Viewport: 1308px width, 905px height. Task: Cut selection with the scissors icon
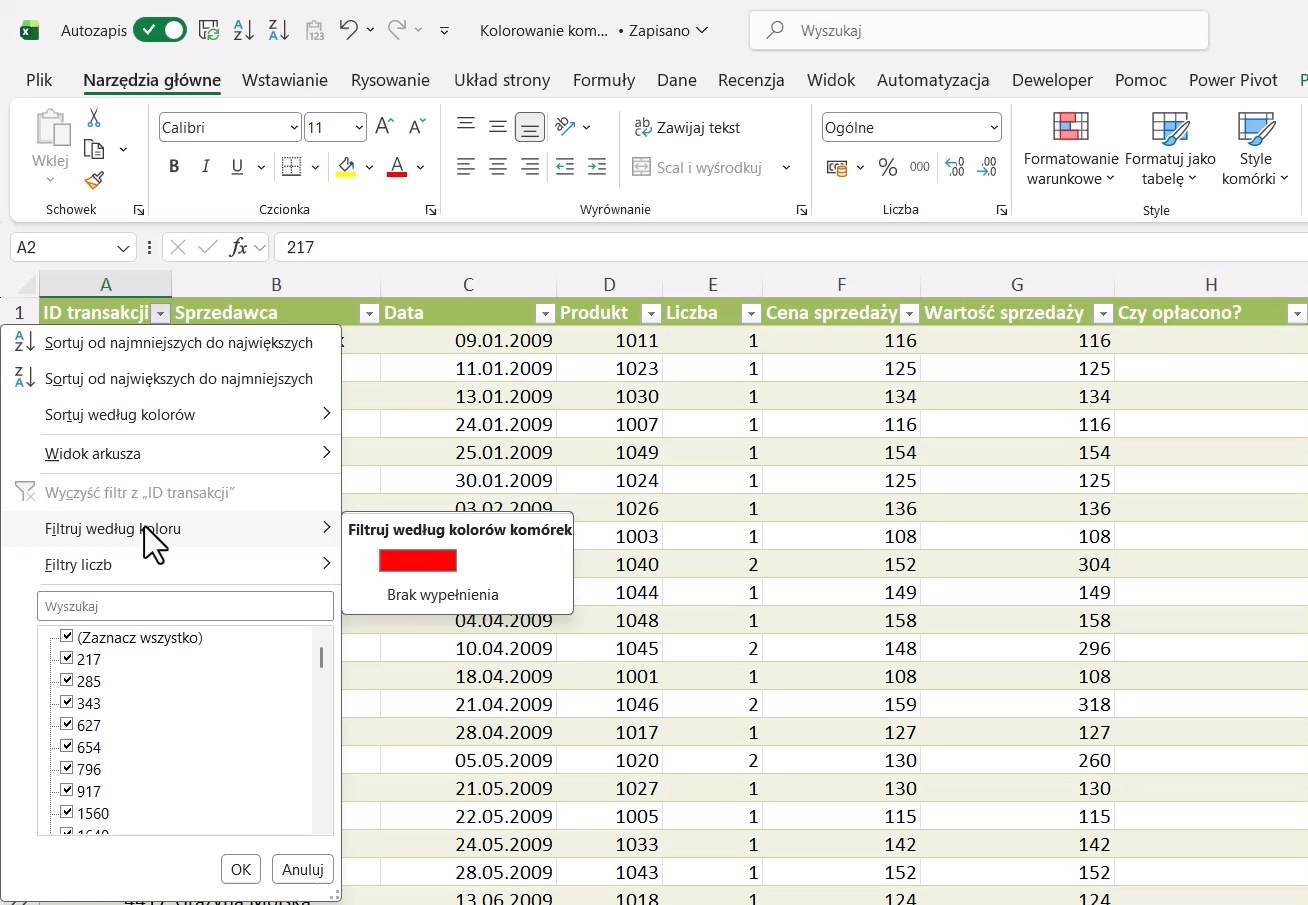[x=94, y=118]
